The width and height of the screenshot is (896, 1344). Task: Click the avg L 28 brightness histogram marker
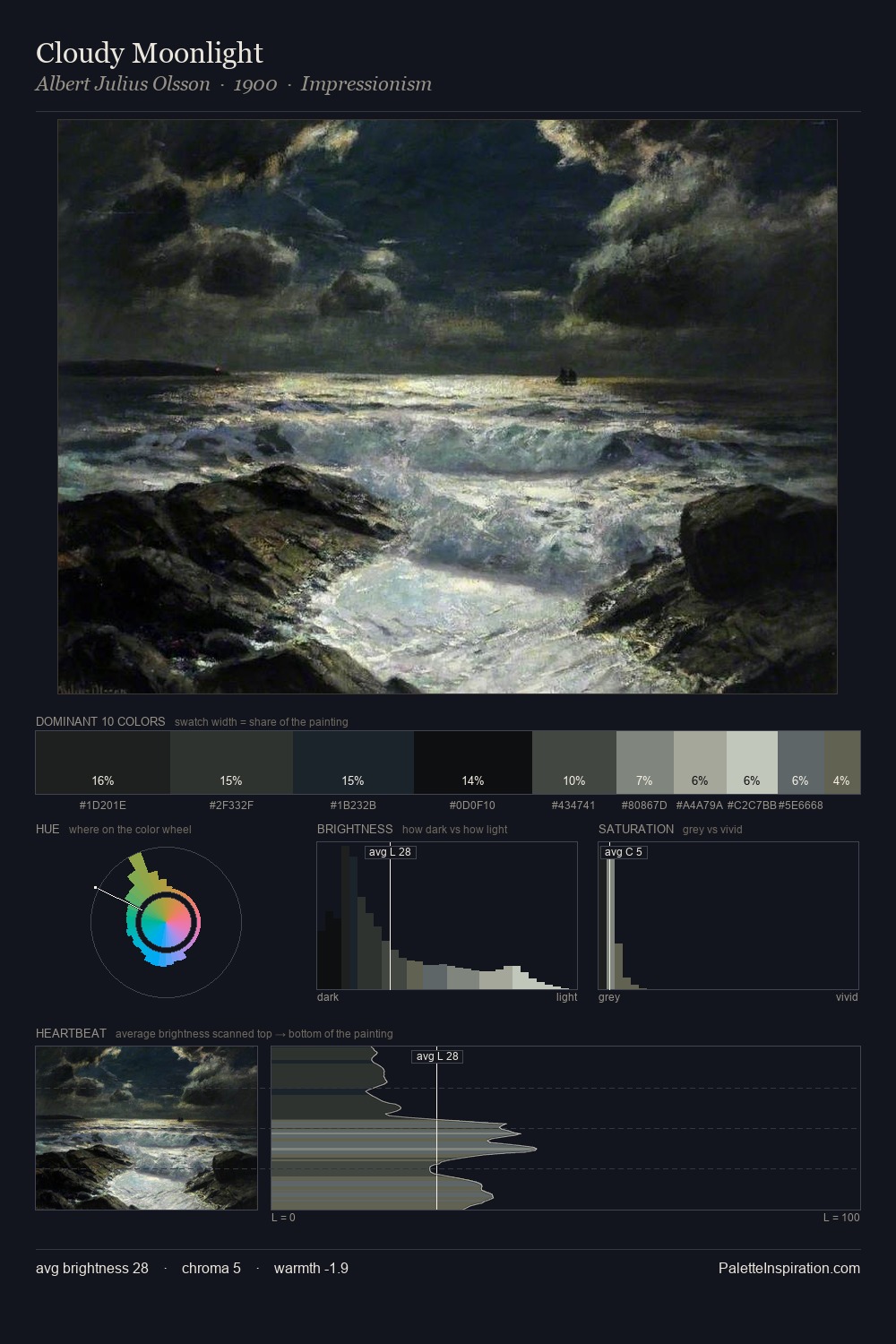coord(390,852)
